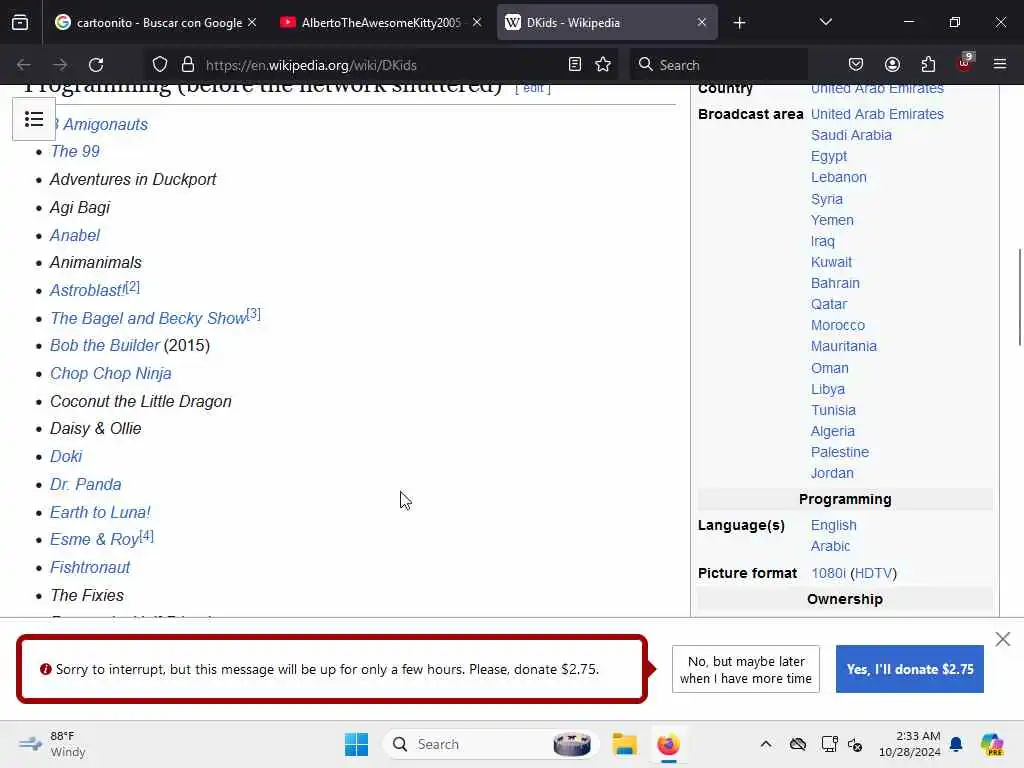
Task: Open weather widget 88°F Windy
Action: pyautogui.click(x=52, y=744)
